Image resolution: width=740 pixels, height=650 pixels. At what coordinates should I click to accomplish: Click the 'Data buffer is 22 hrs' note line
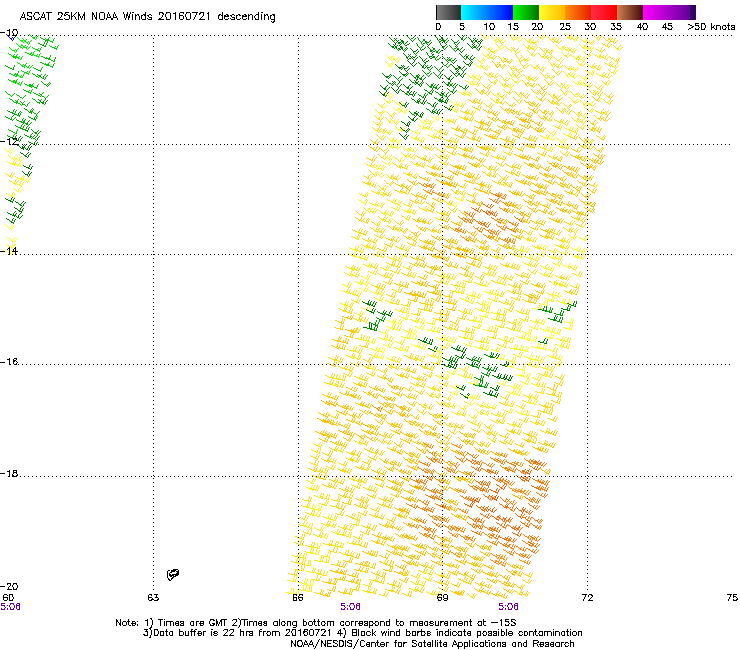tap(362, 633)
